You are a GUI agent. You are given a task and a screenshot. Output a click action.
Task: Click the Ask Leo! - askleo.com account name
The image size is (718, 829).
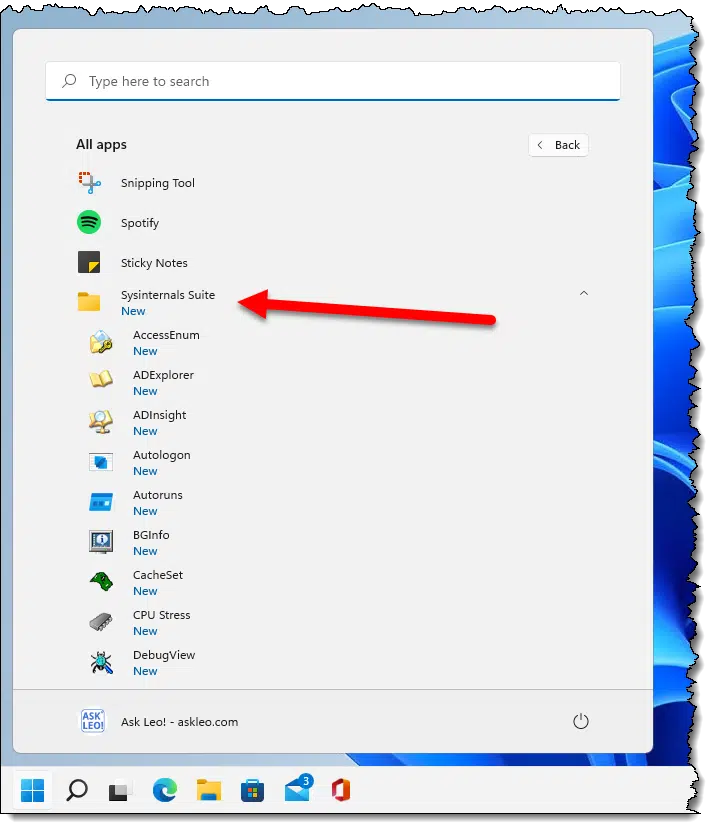pos(179,722)
